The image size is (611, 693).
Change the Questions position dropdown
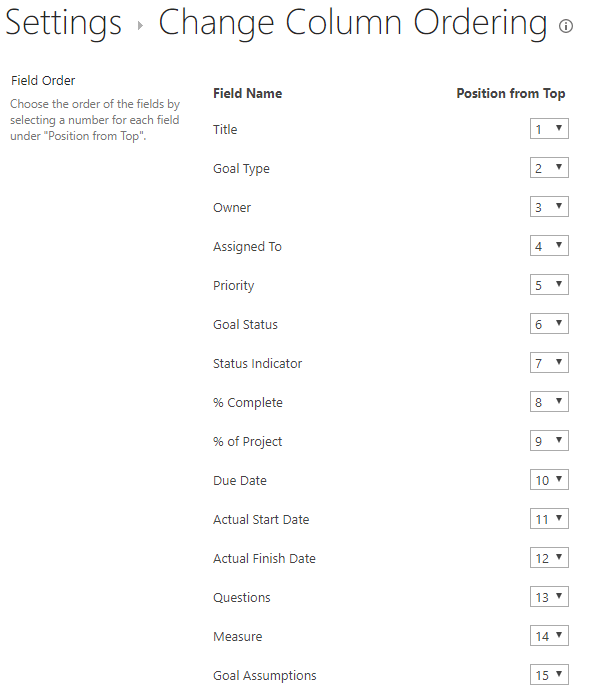coord(549,597)
